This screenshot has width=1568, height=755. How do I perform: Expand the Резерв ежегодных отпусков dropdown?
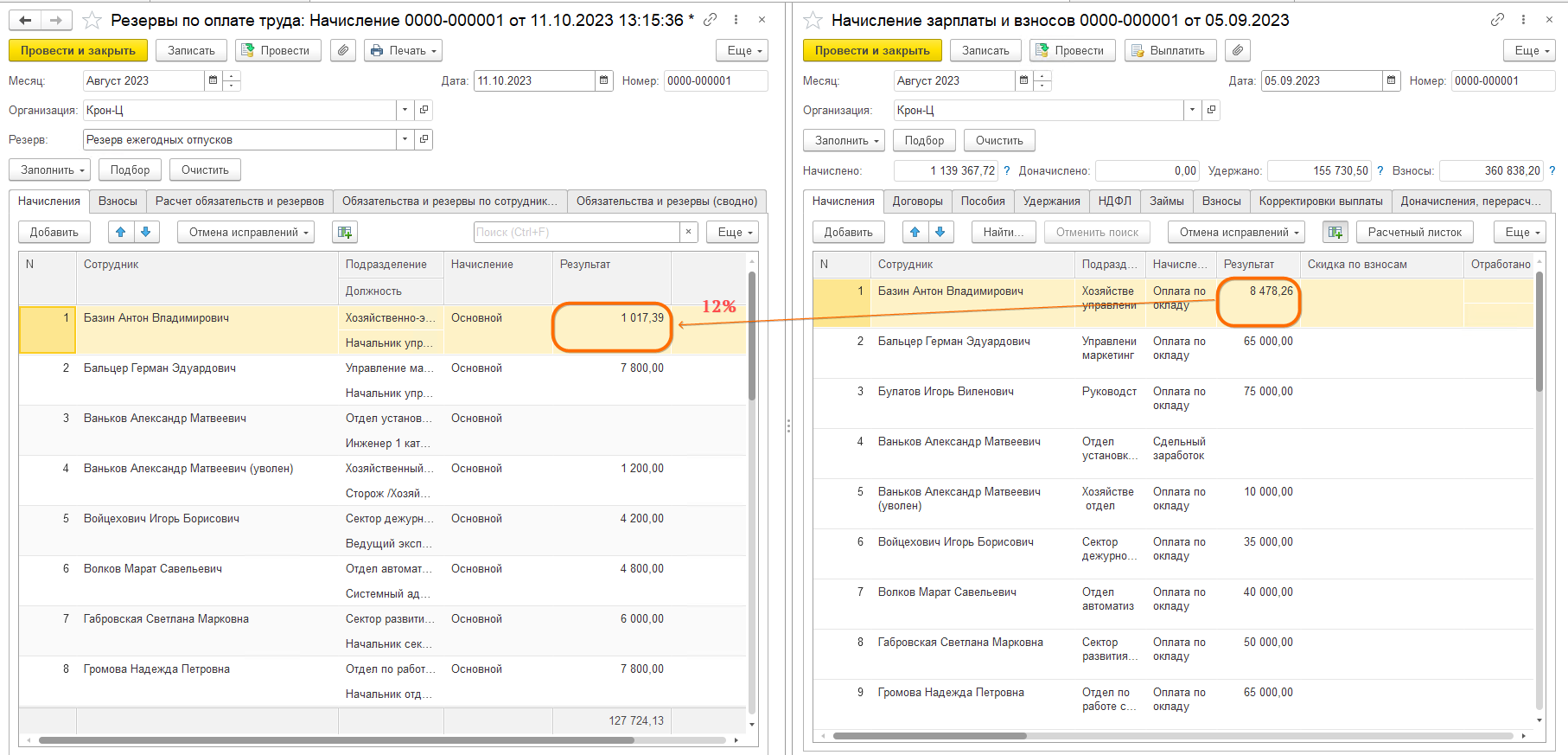pyautogui.click(x=405, y=140)
